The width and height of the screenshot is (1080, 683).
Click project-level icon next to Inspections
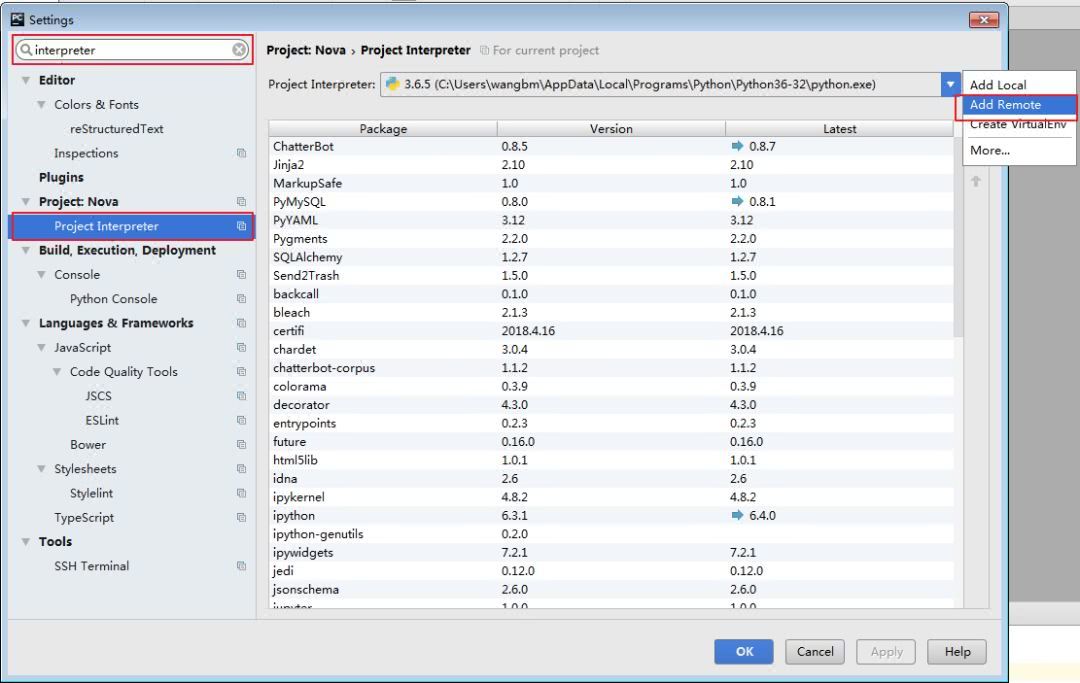click(241, 153)
